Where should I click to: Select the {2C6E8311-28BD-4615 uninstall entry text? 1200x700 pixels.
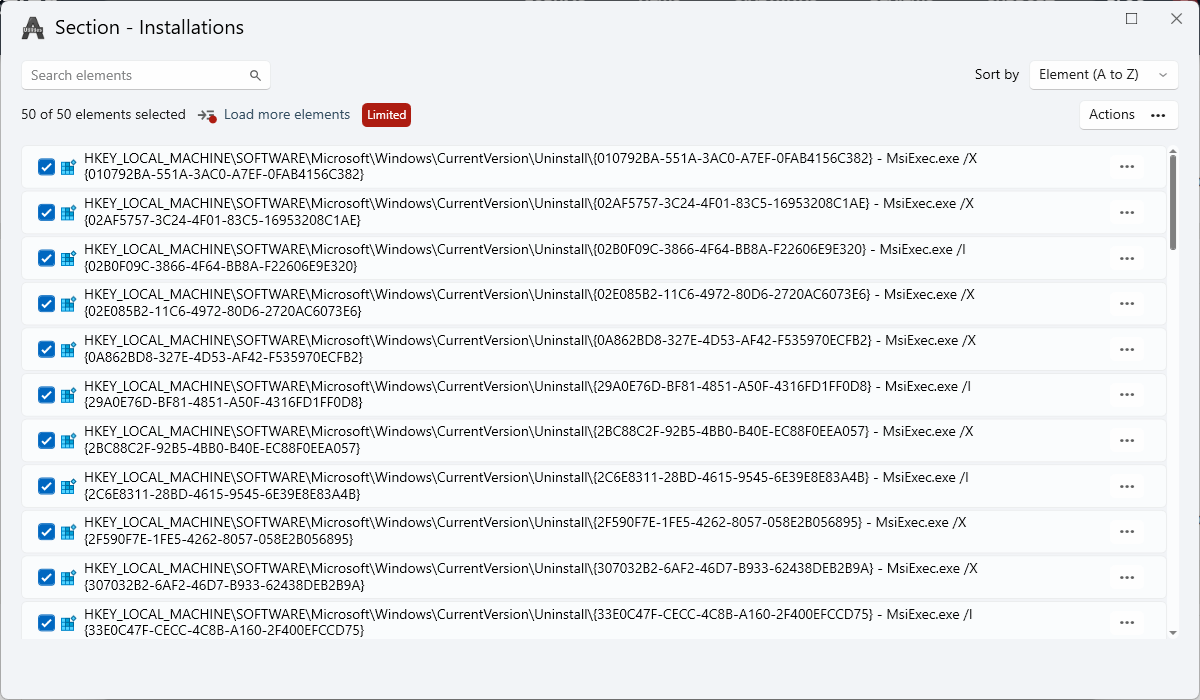tap(526, 486)
